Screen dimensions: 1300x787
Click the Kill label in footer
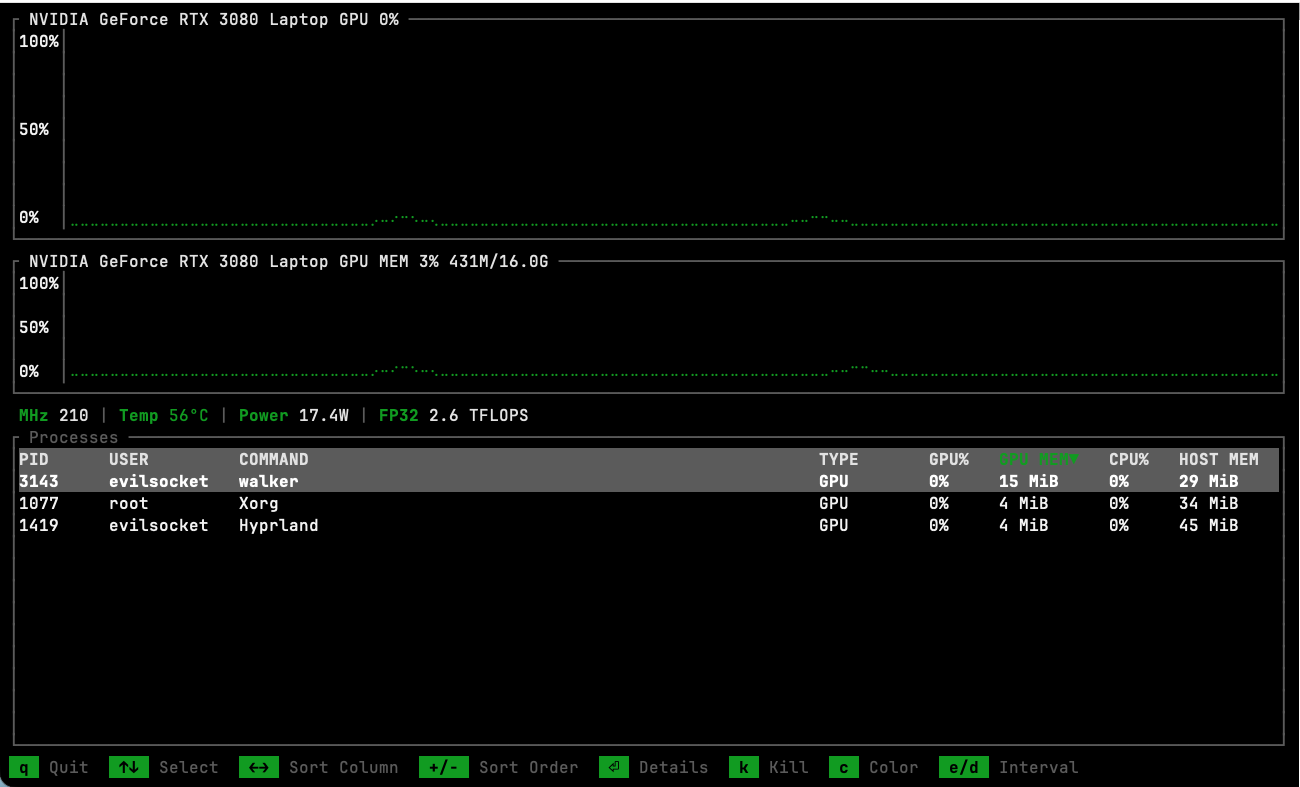(789, 767)
